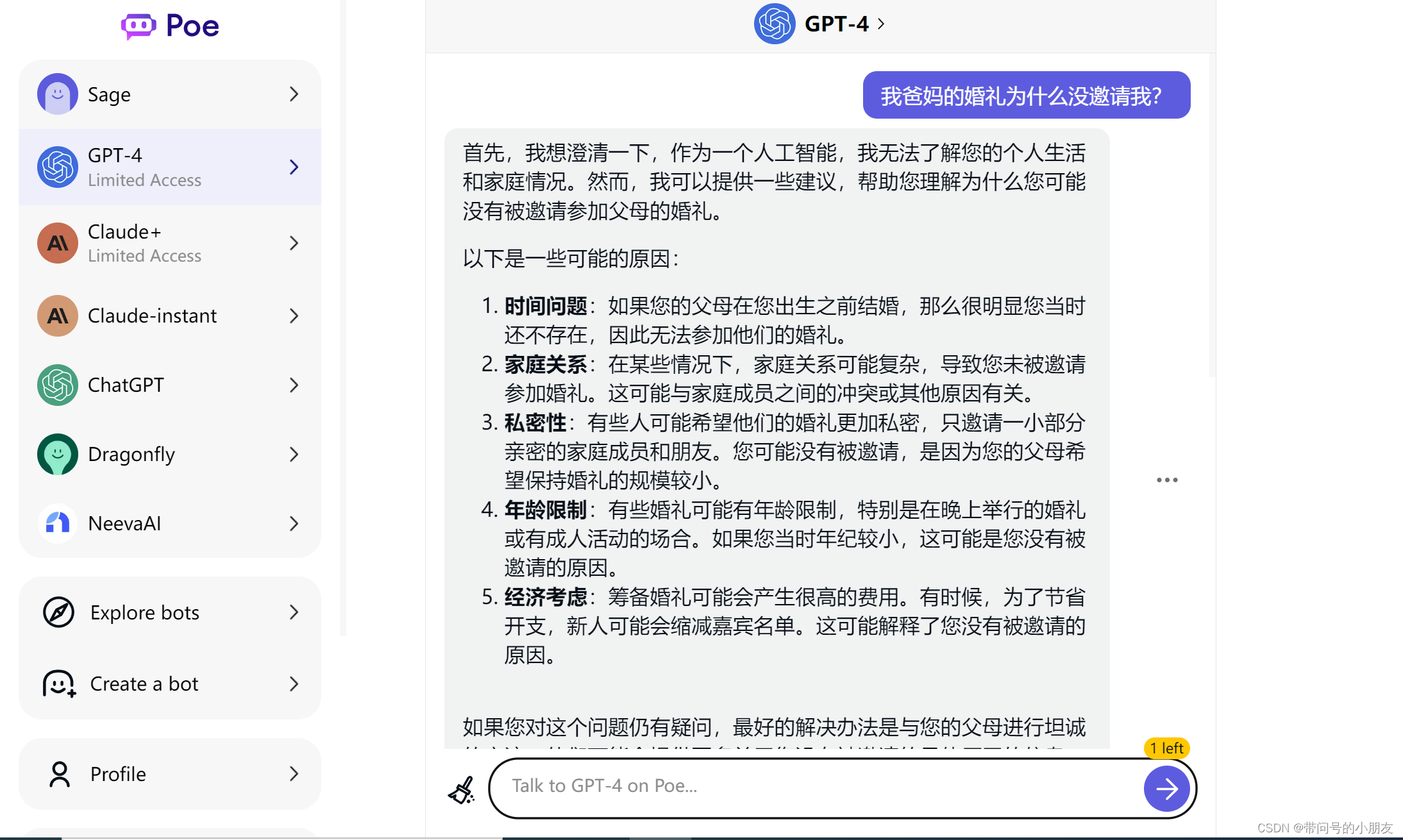This screenshot has height=840, width=1403.
Task: Select NeevaAI in the sidebar
Action: (x=170, y=523)
